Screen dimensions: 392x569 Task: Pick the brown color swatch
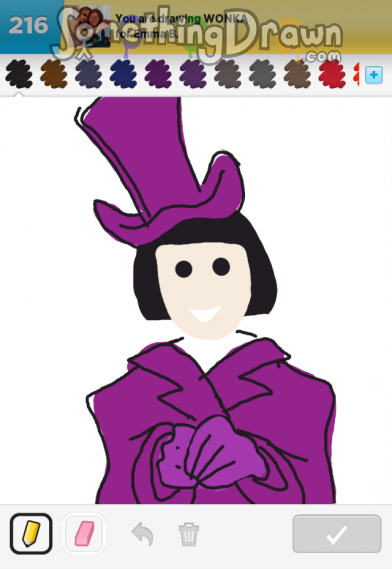(x=54, y=74)
